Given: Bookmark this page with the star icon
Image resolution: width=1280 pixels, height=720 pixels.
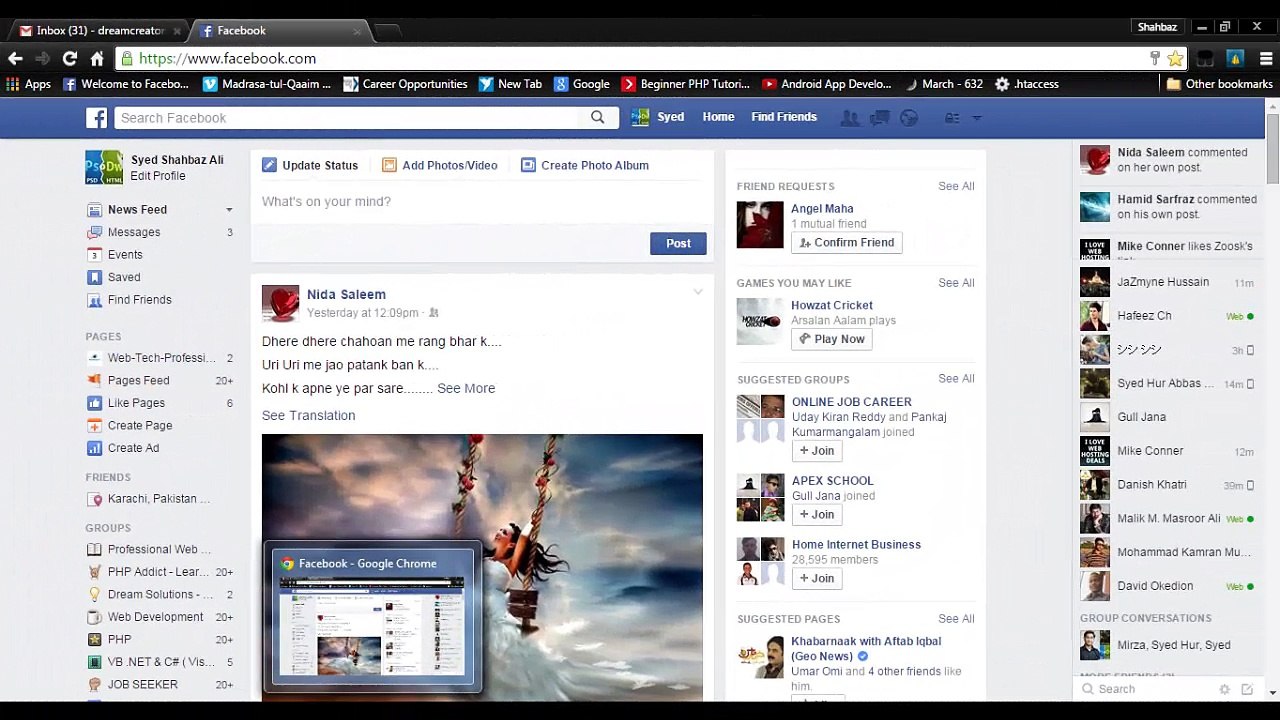Looking at the screenshot, I should 1175,58.
